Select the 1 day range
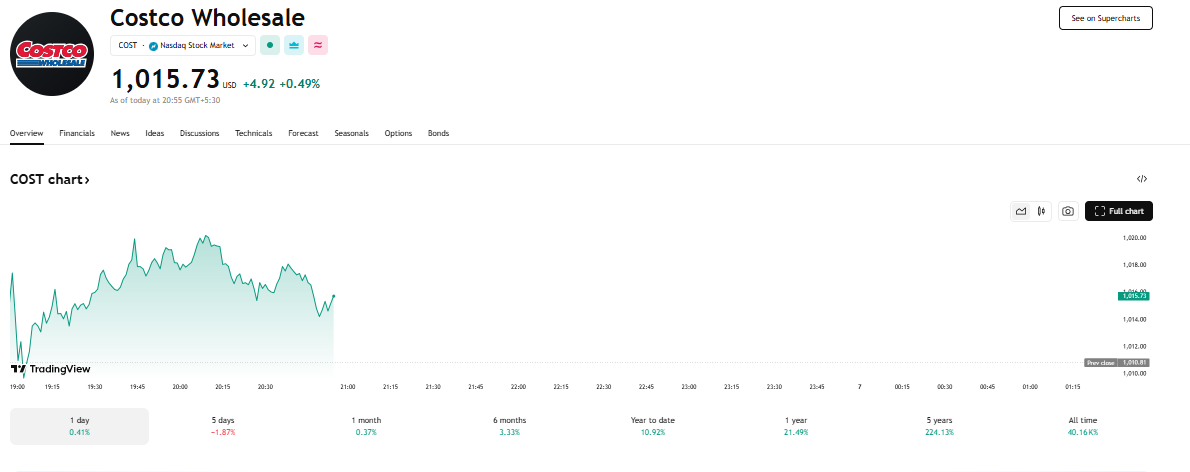Image resolution: width=1190 pixels, height=472 pixels. tap(79, 426)
